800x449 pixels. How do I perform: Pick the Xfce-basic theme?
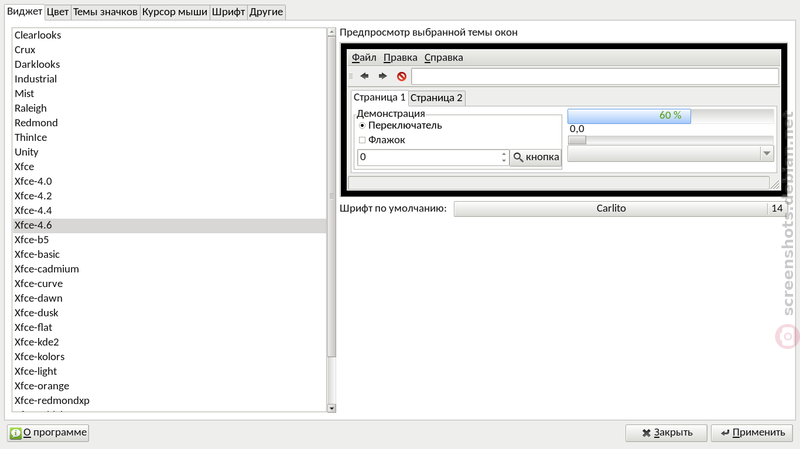tap(169, 255)
